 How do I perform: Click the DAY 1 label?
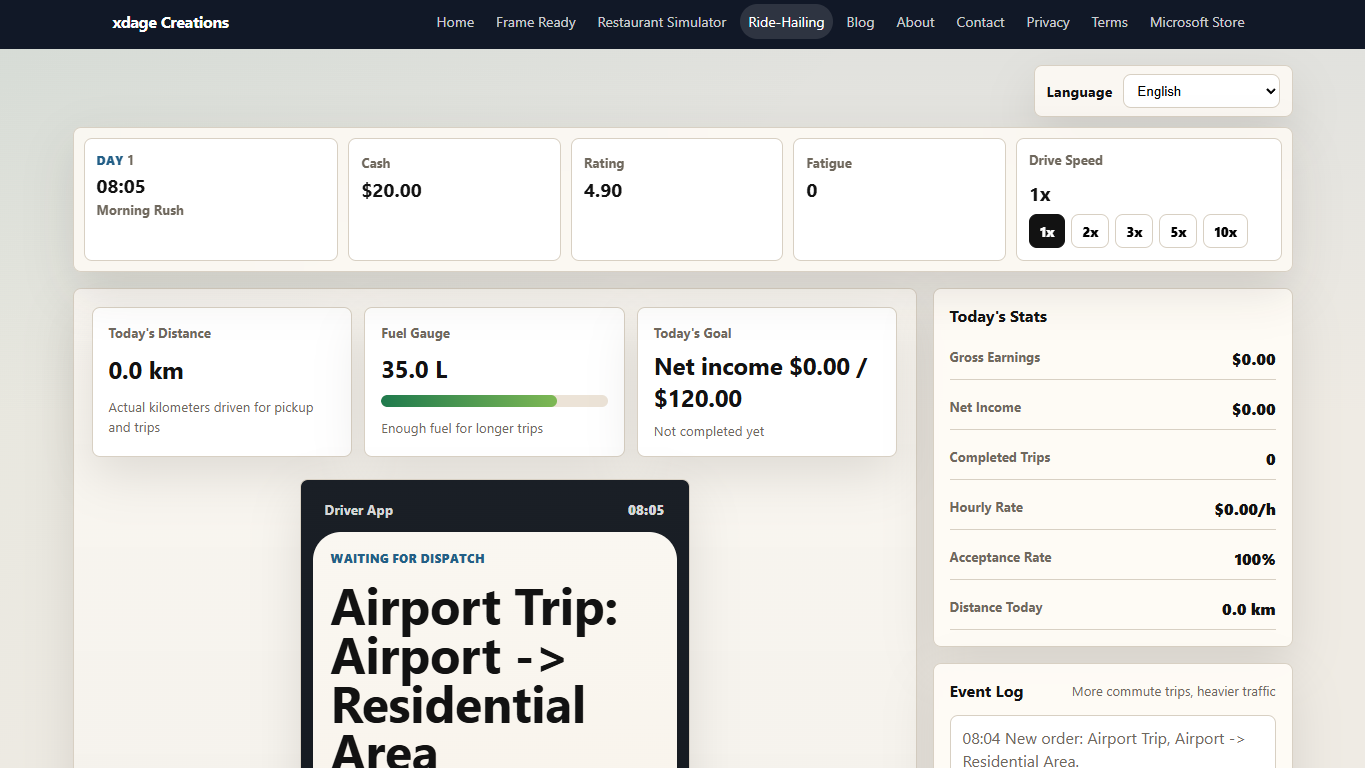pos(115,160)
